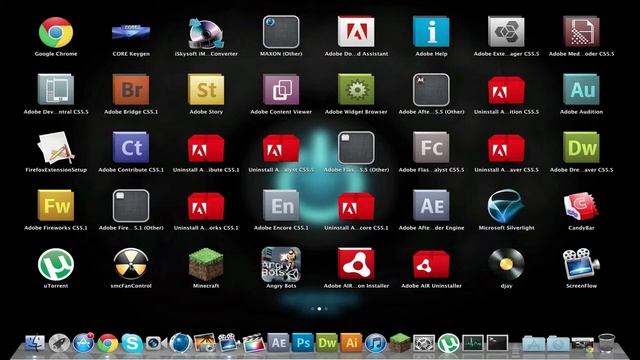Click Finder in the Dock
The width and height of the screenshot is (640, 360).
[35, 343]
